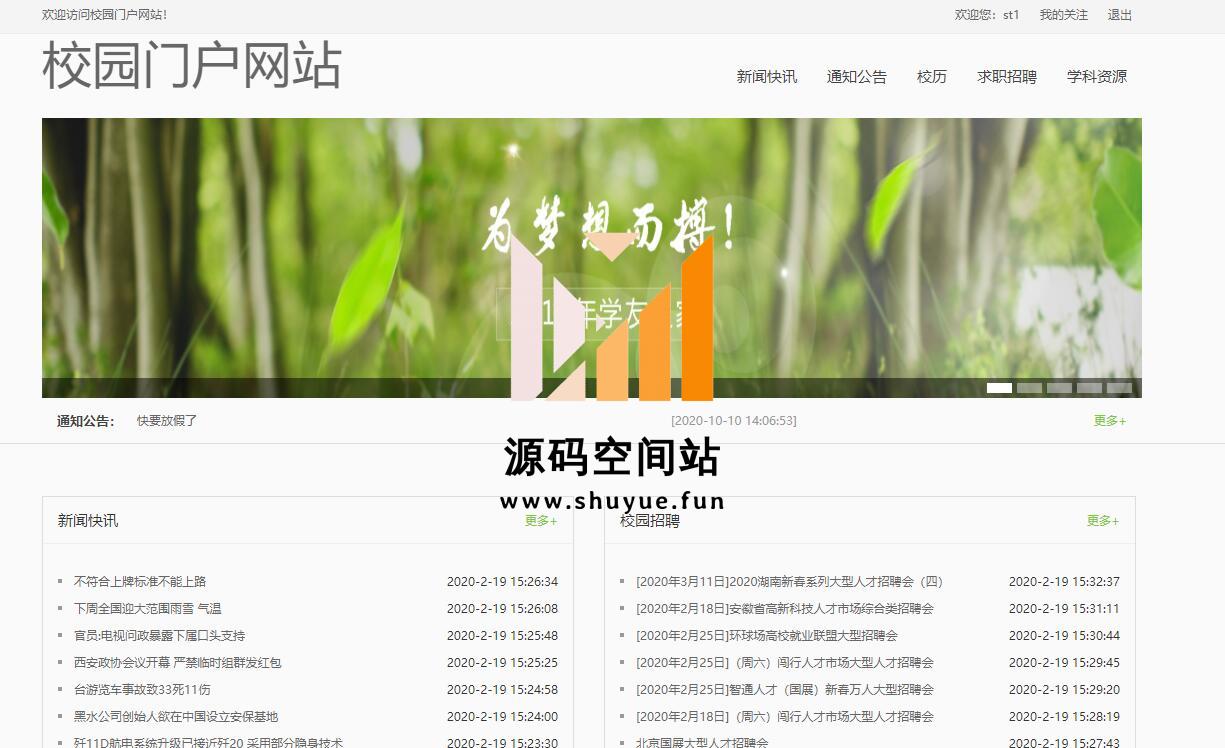1225x748 pixels.
Task: Open news item 下周全国迎大范围雨雪 气温
Action: pos(148,608)
